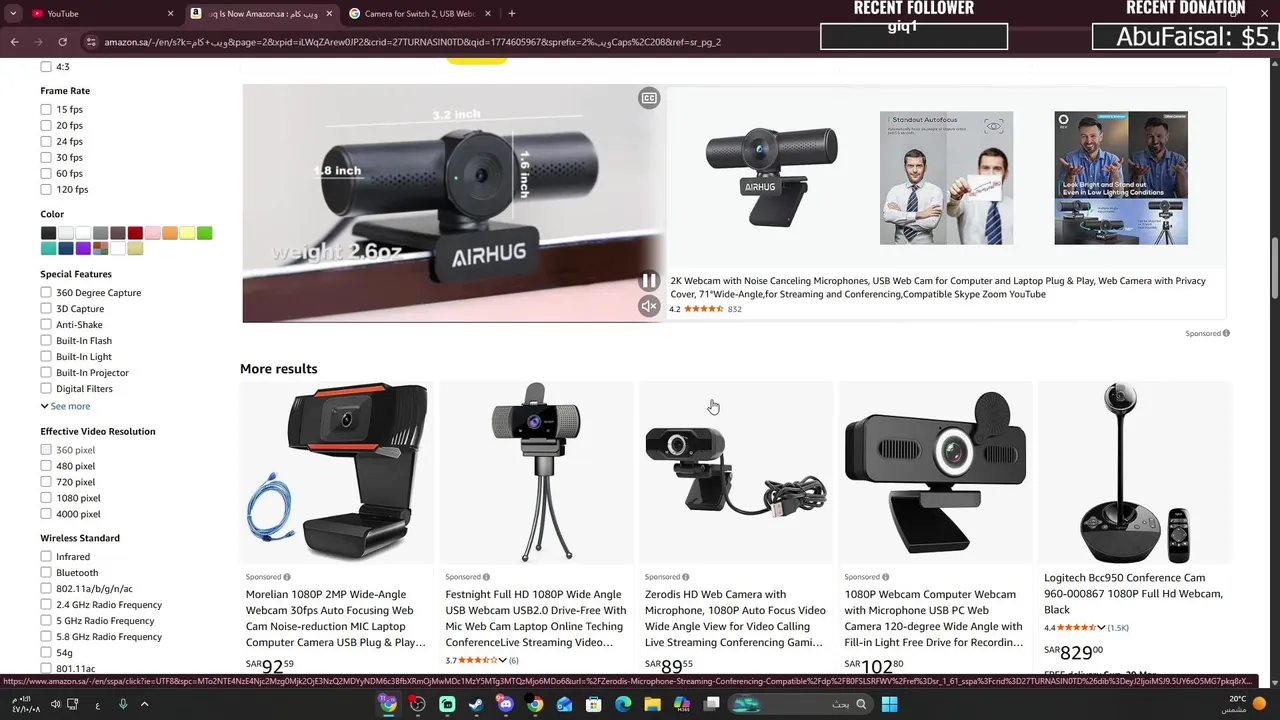The image size is (1280, 720).
Task: Open the Logitech Bcc950 Conference Cam listing
Action: [1134, 593]
